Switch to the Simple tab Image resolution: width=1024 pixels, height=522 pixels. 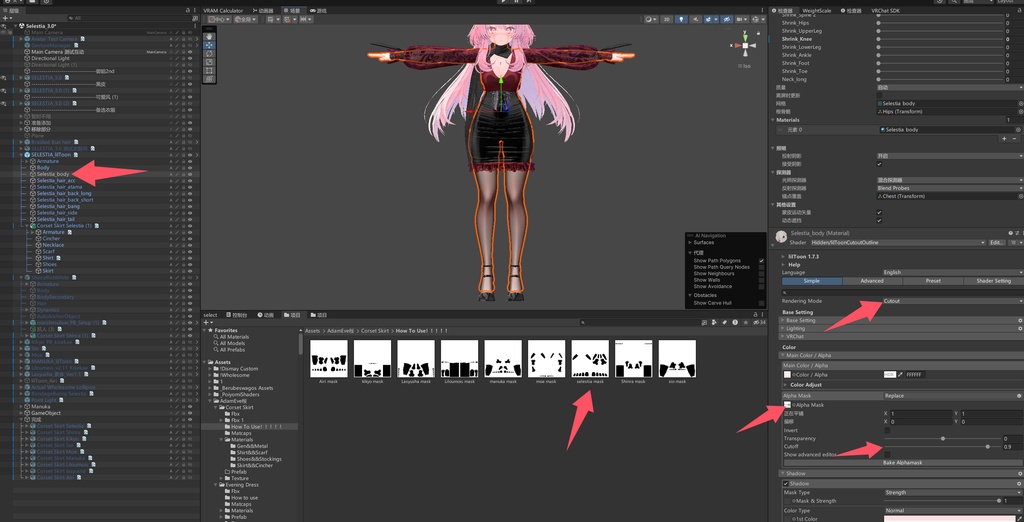pos(811,281)
